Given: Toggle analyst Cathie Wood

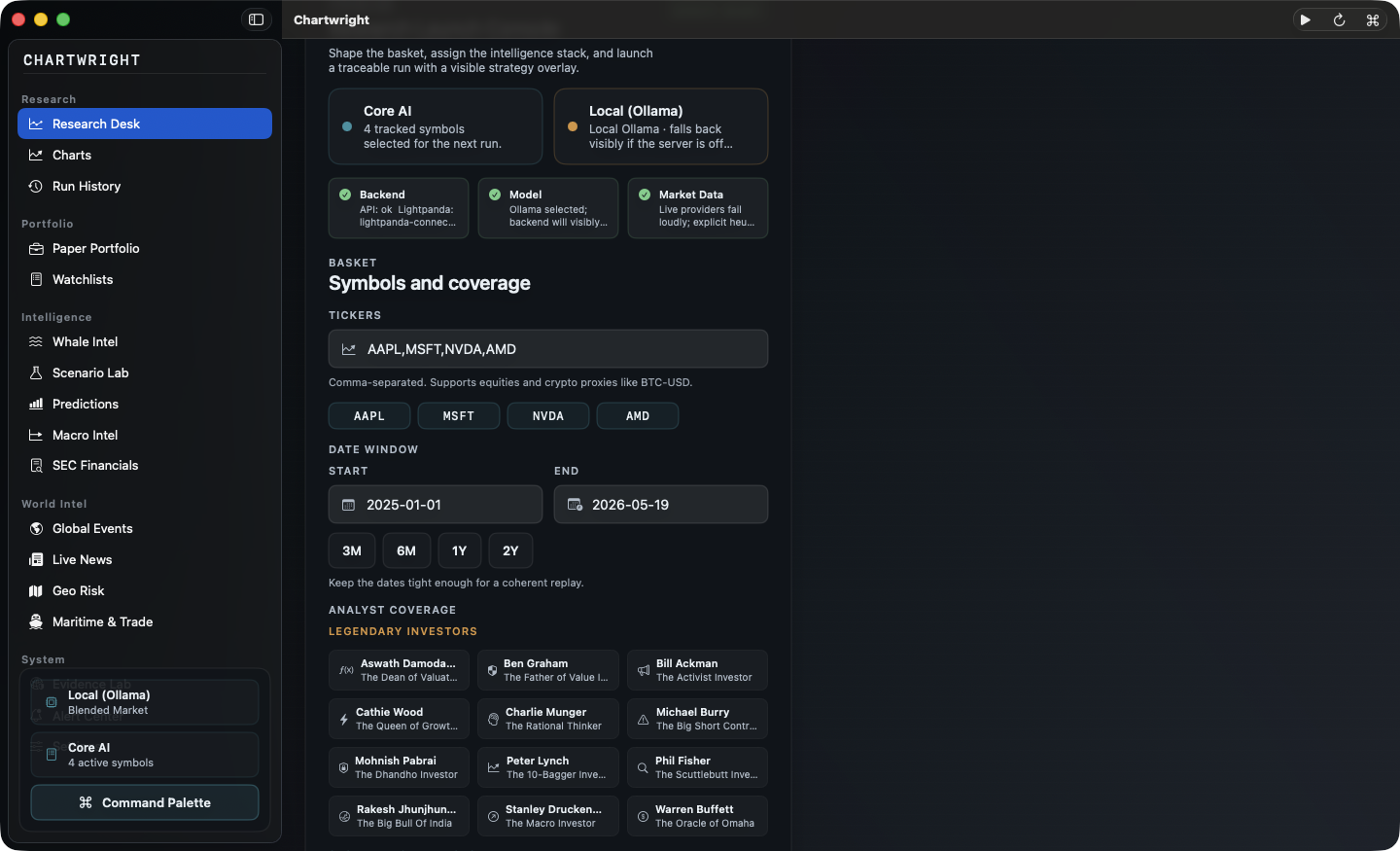Looking at the screenshot, I should [x=400, y=719].
